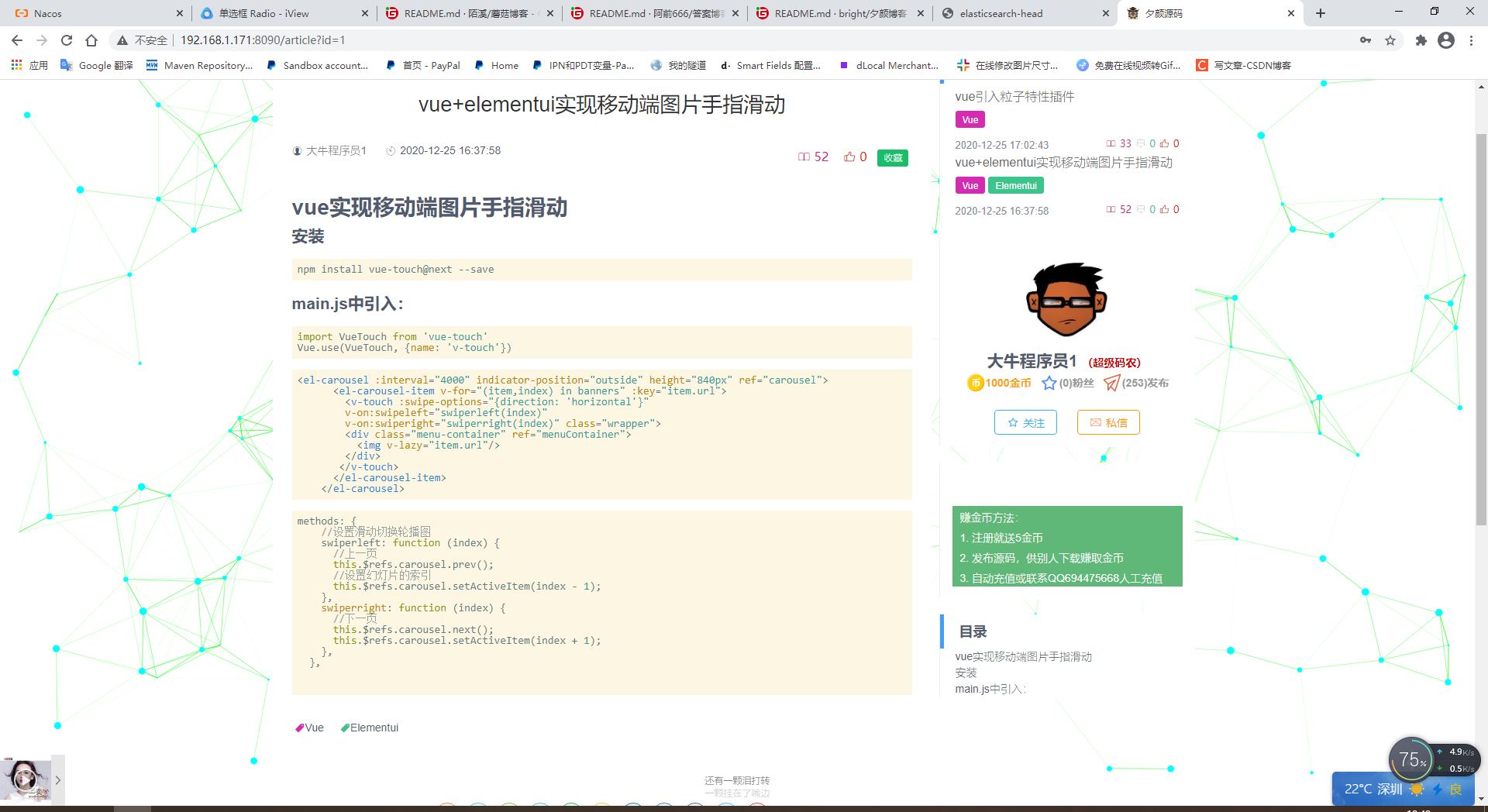Close the elasticsearch-head tab
Screen dimensions: 1488x812
(1106, 13)
